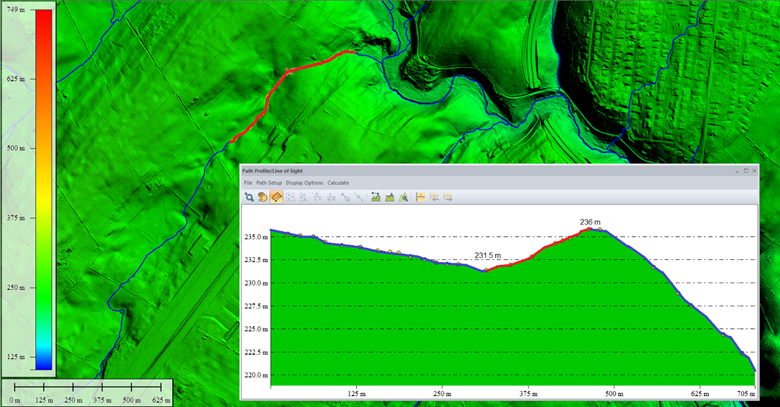Click the orange left-arrow toolbar icon
The width and height of the screenshot is (780, 407).
pyautogui.click(x=435, y=197)
